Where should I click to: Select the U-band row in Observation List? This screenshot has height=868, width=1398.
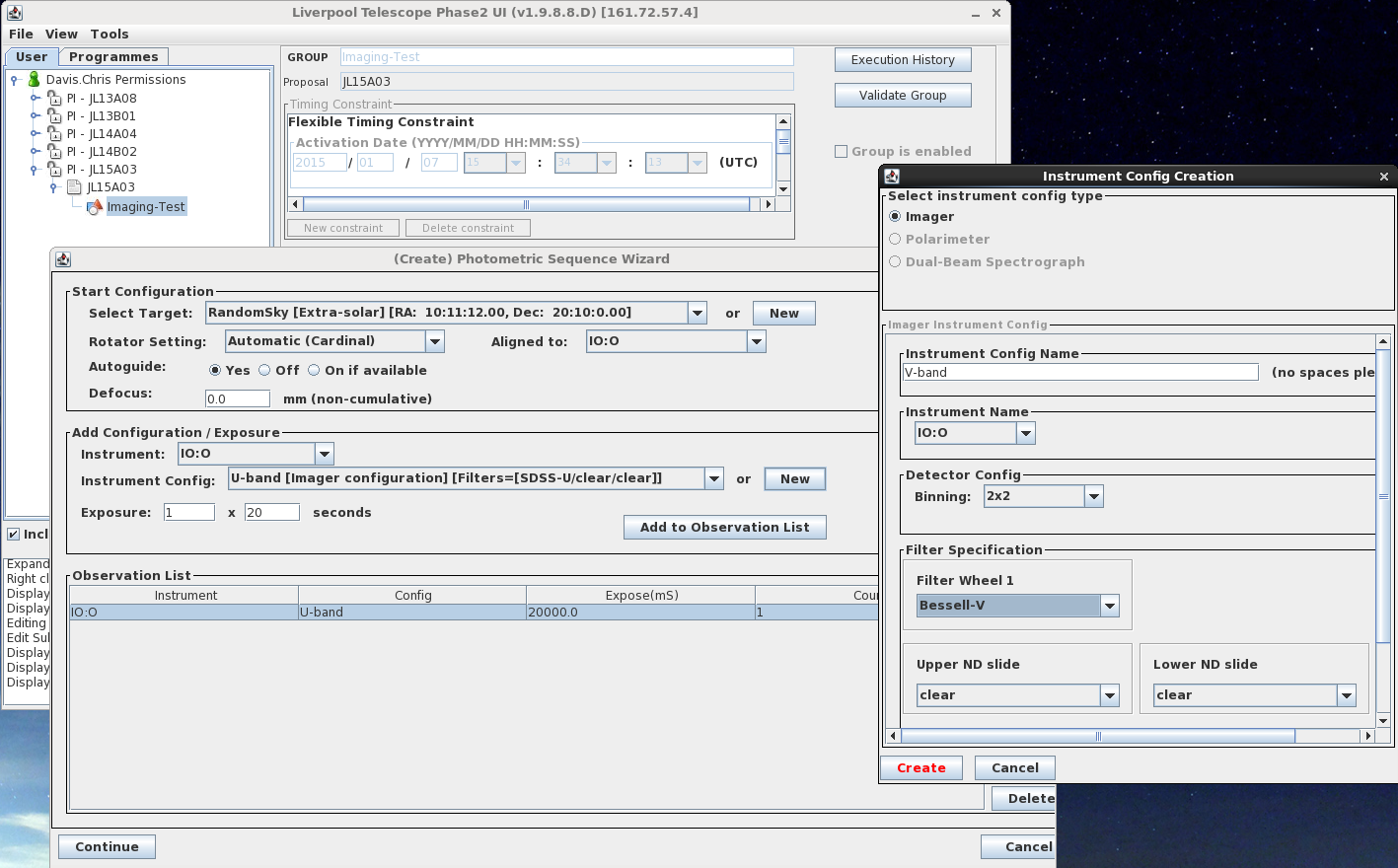point(474,613)
